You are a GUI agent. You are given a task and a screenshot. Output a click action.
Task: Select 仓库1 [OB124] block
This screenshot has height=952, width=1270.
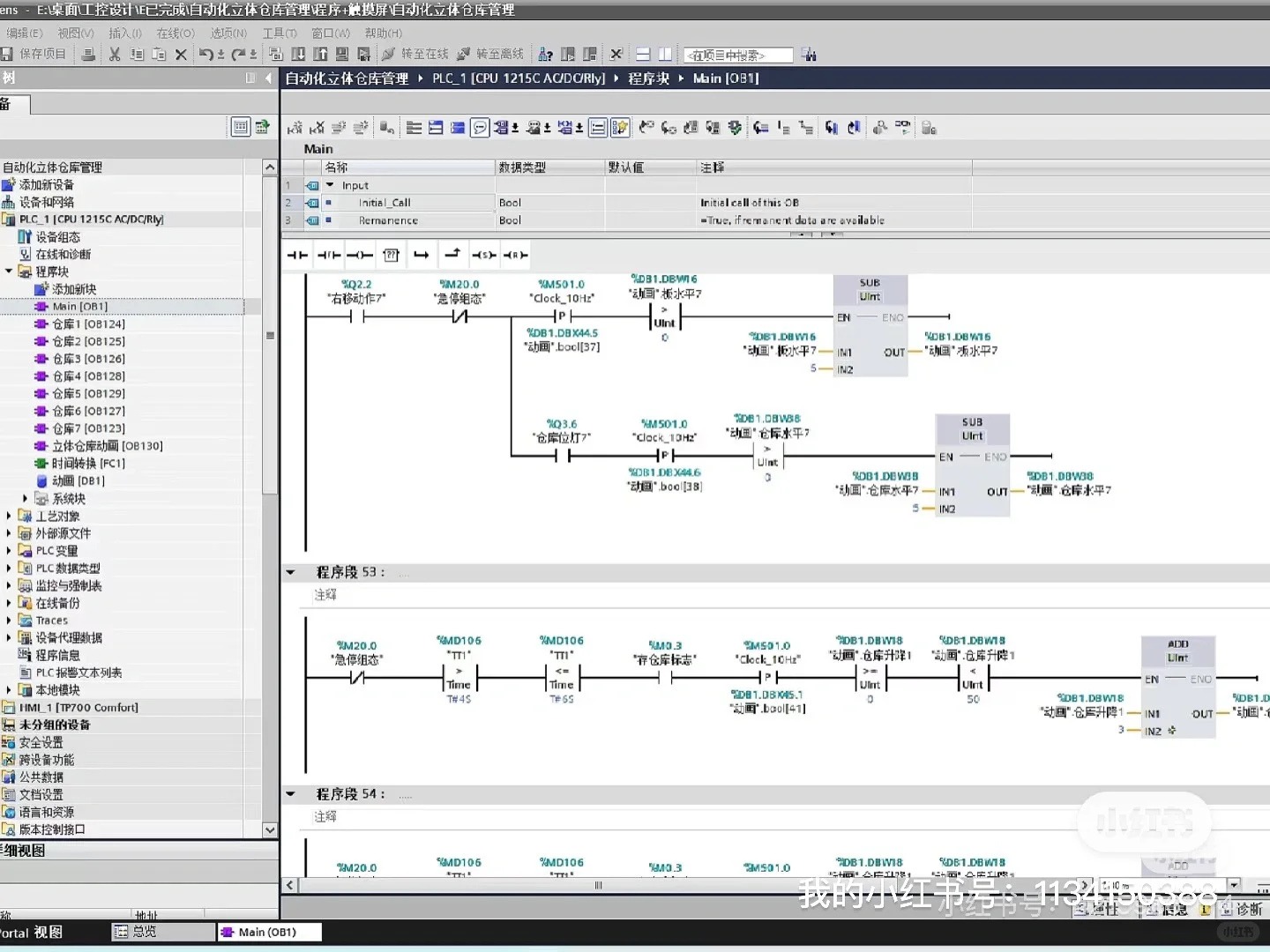pyautogui.click(x=88, y=324)
